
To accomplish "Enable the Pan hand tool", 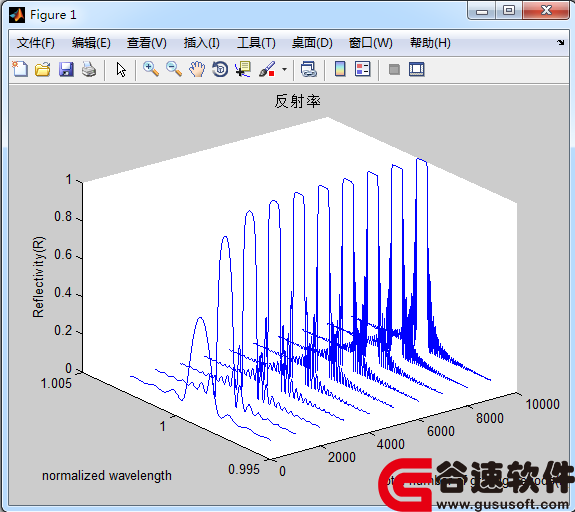I will pyautogui.click(x=197, y=69).
